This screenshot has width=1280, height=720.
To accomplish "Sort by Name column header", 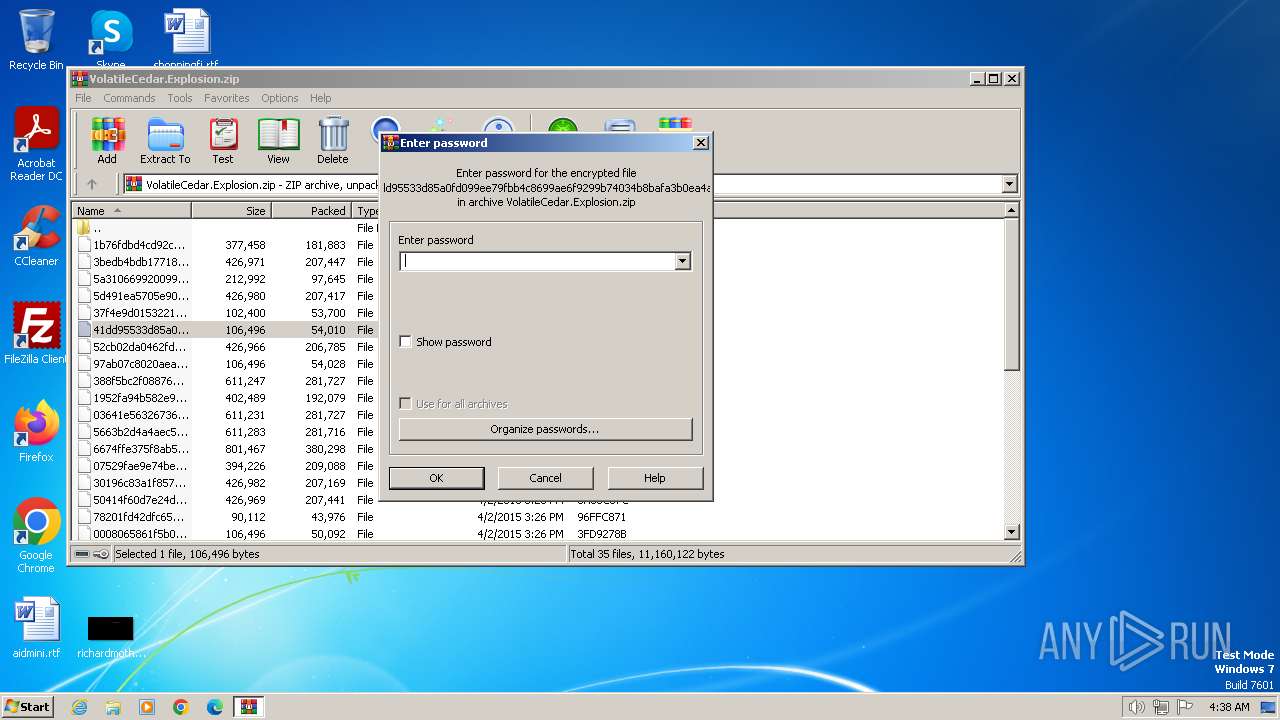I will coord(133,211).
